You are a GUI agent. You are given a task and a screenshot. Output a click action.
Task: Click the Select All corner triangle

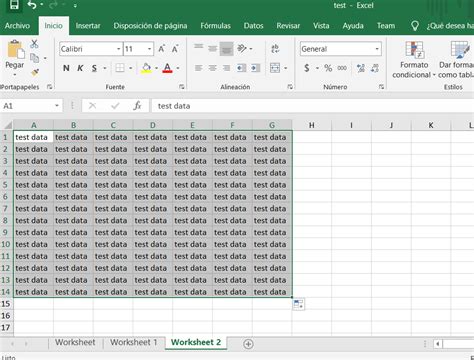(7, 125)
